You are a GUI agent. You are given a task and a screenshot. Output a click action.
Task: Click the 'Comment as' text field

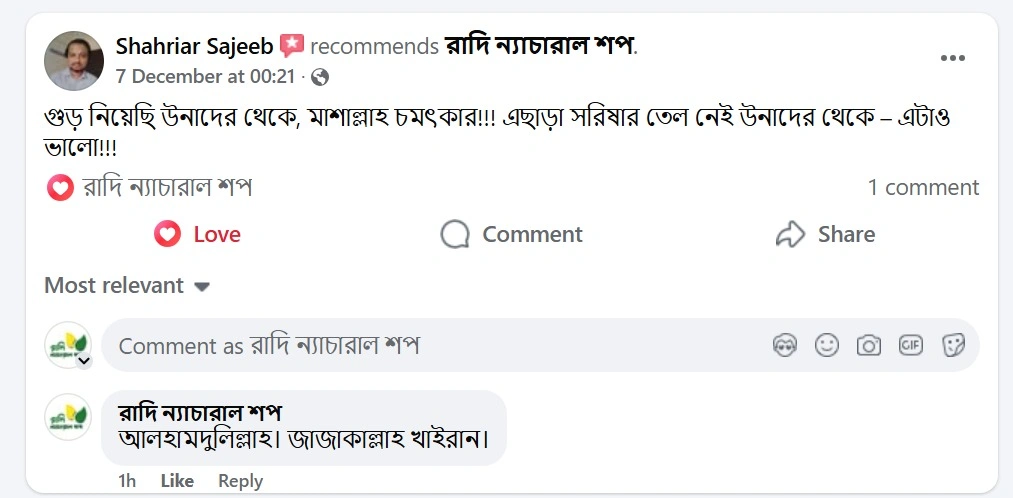[420, 346]
